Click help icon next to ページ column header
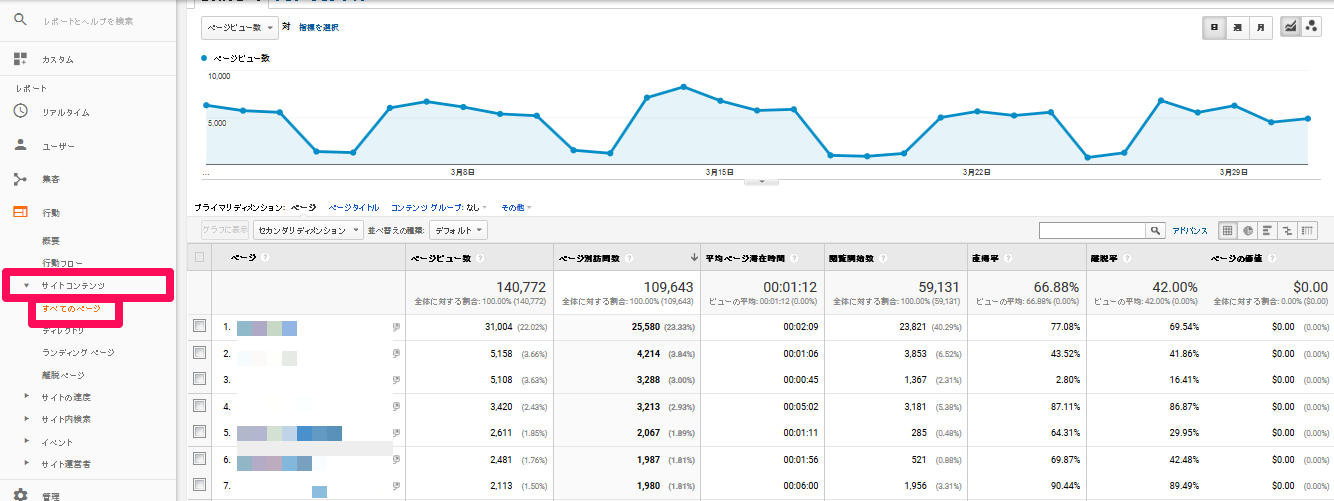This screenshot has height=501, width=1334. tap(266, 258)
